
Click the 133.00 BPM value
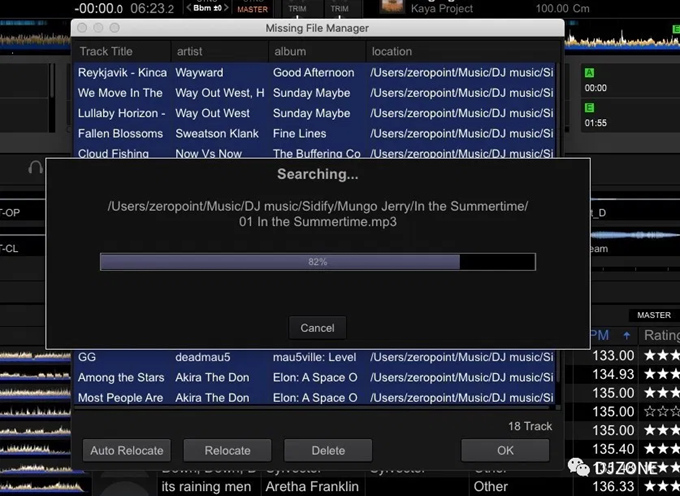pos(613,356)
